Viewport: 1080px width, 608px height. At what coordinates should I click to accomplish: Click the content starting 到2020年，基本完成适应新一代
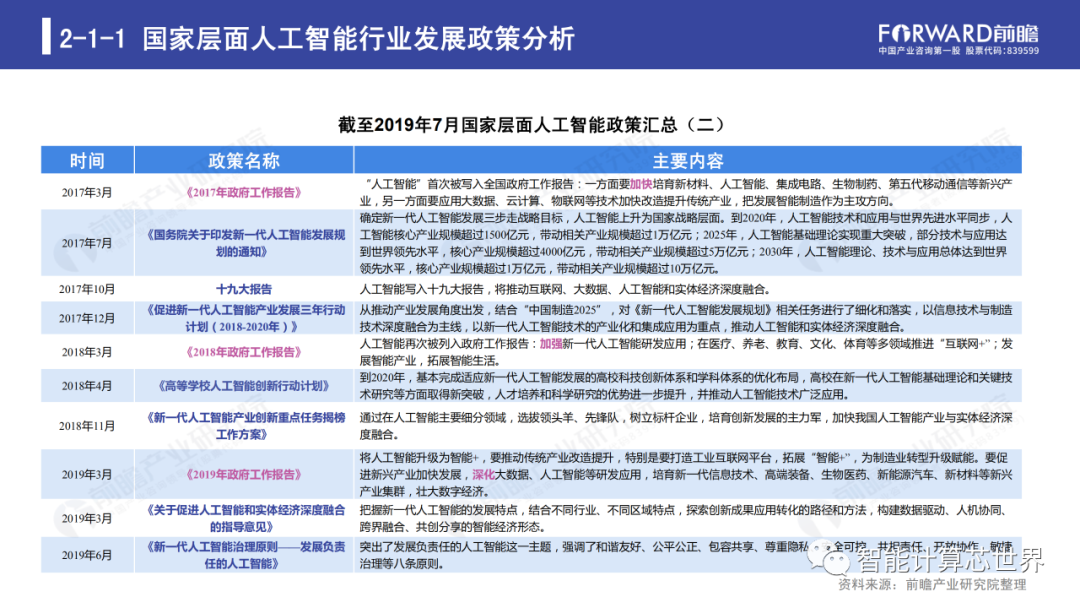pyautogui.click(x=686, y=386)
